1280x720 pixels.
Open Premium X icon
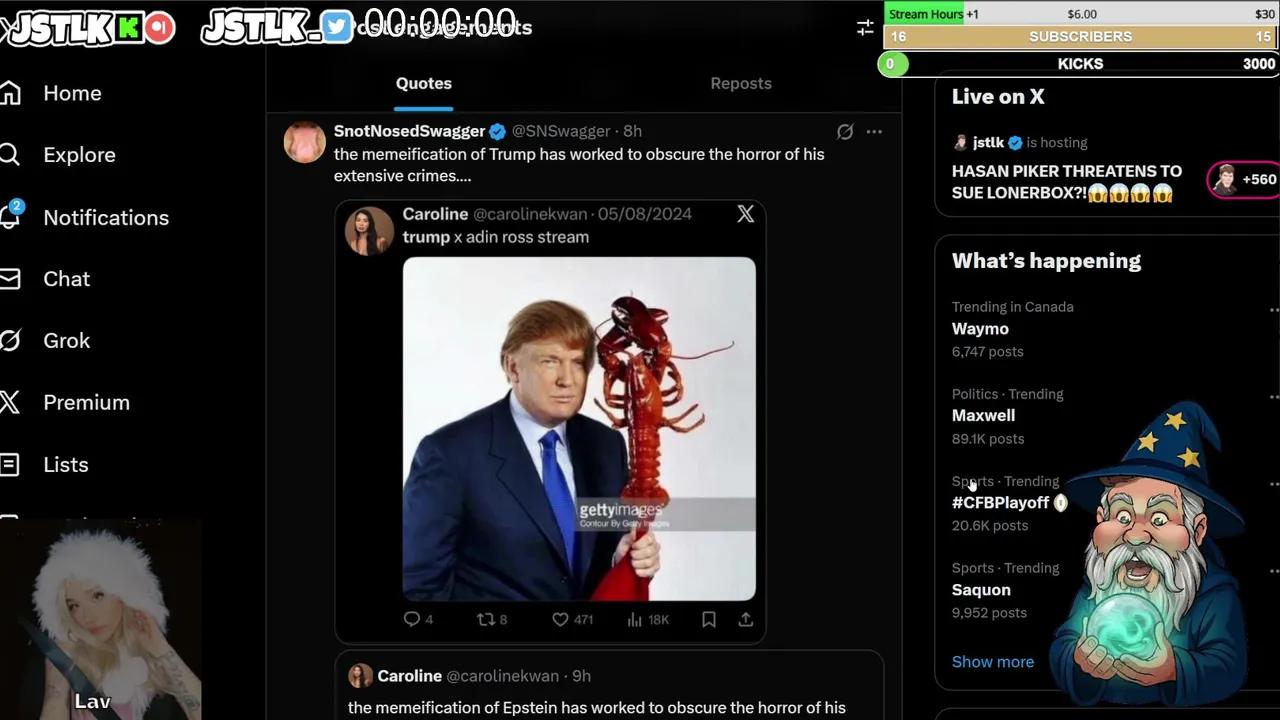tap(9, 403)
